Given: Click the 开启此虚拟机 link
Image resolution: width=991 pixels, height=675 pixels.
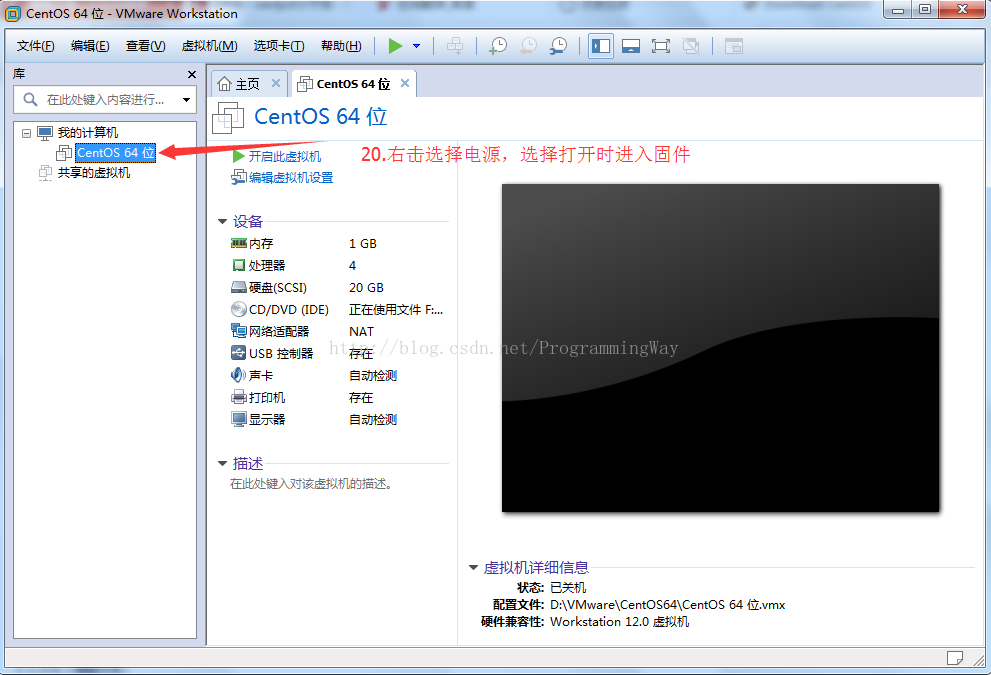Looking at the screenshot, I should (284, 157).
